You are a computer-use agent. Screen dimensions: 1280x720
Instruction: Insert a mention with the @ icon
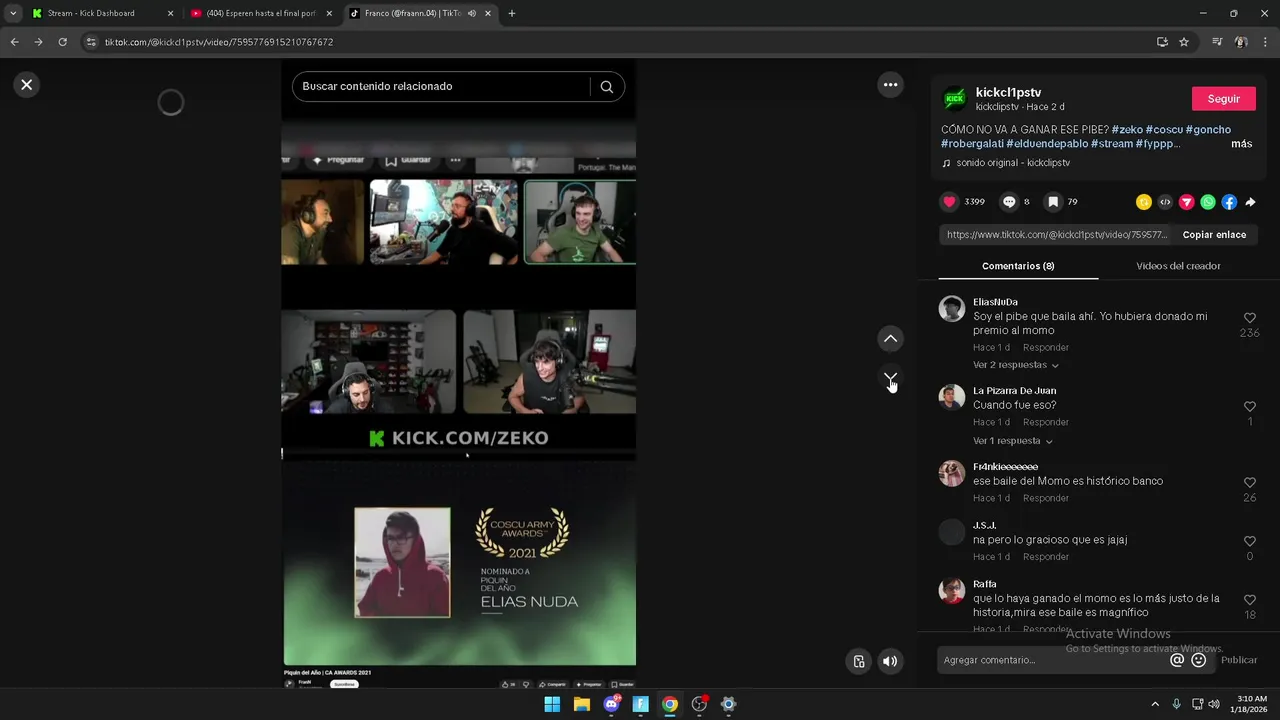[x=1177, y=660]
